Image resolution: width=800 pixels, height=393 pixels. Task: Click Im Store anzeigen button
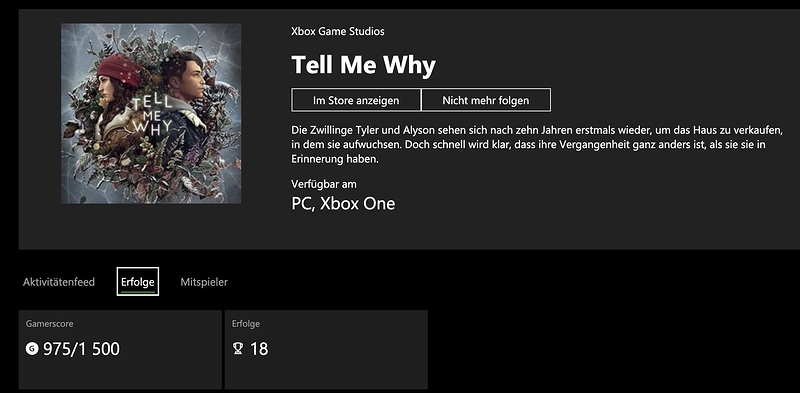point(356,100)
